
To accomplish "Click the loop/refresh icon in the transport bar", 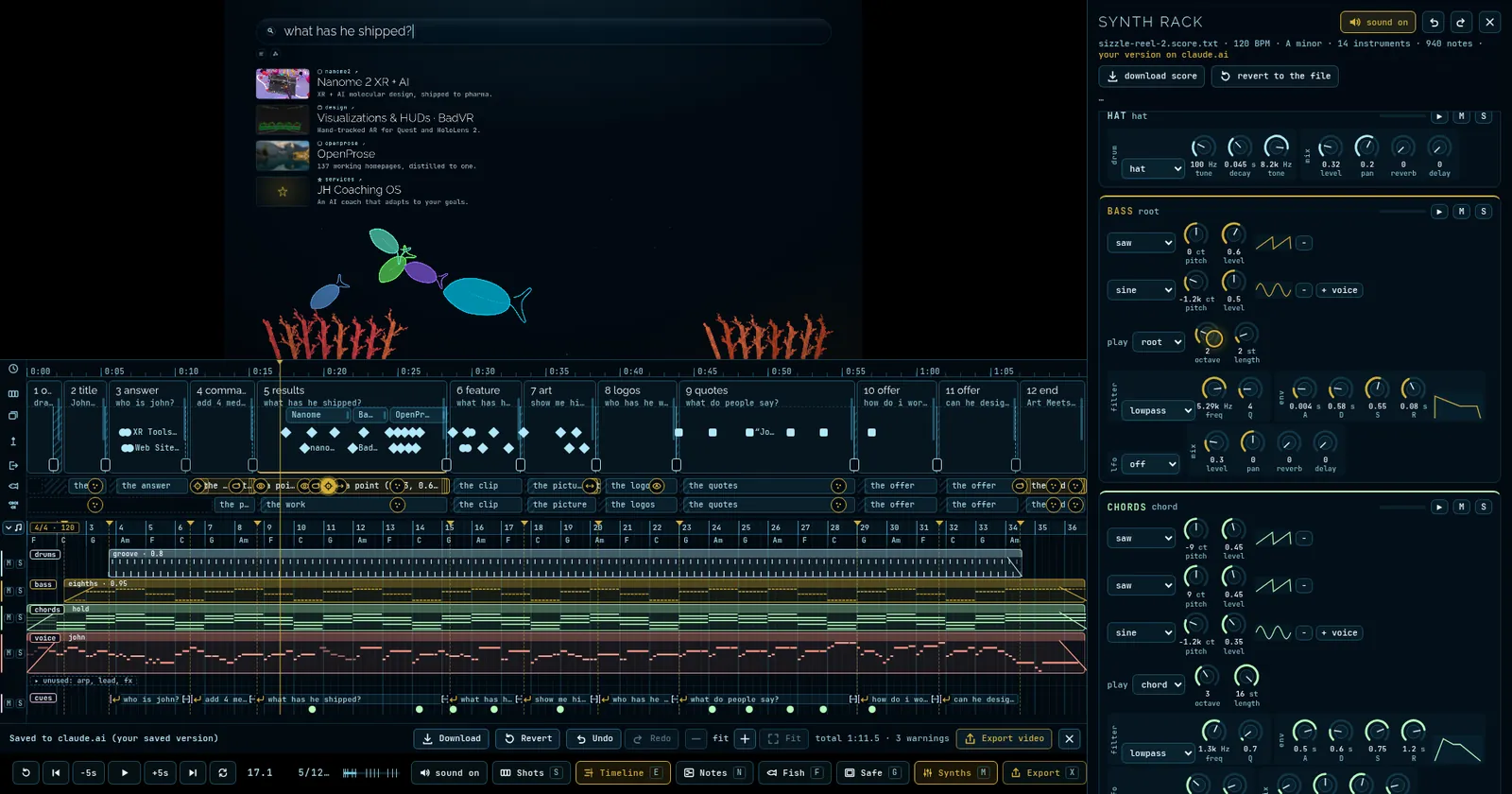I will (x=223, y=772).
